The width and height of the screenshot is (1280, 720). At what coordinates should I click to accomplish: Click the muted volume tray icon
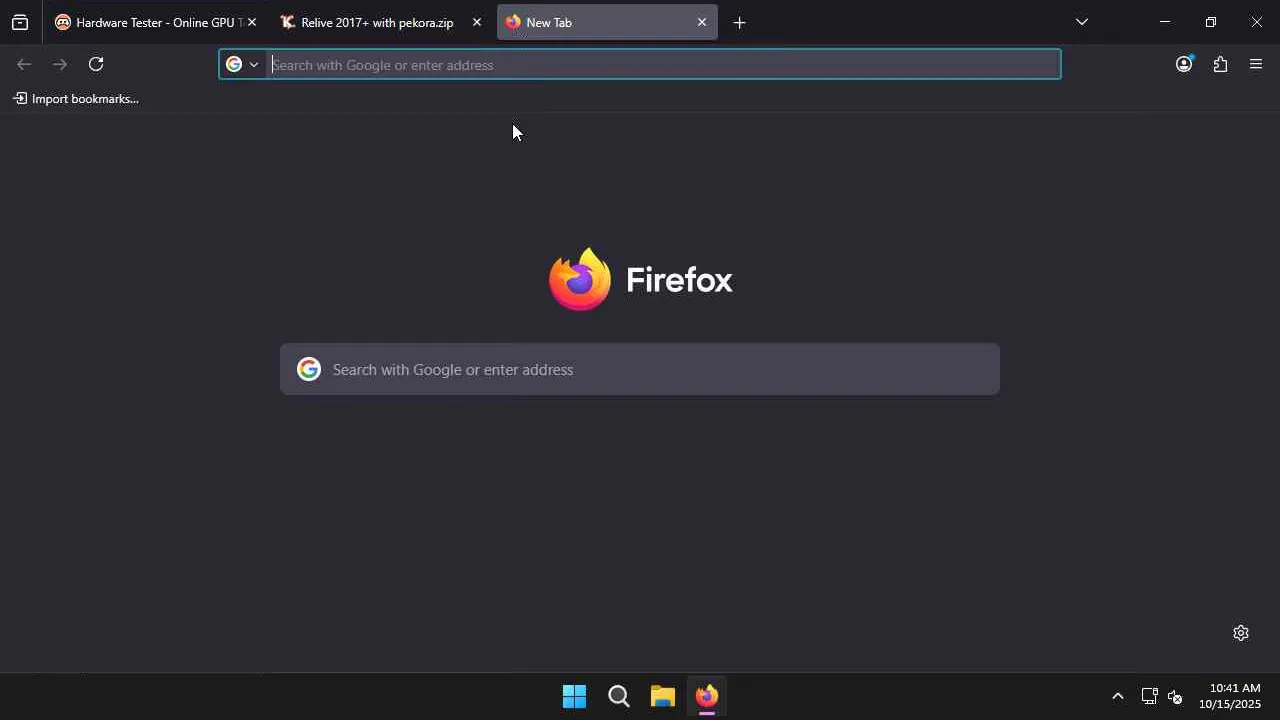click(x=1175, y=696)
